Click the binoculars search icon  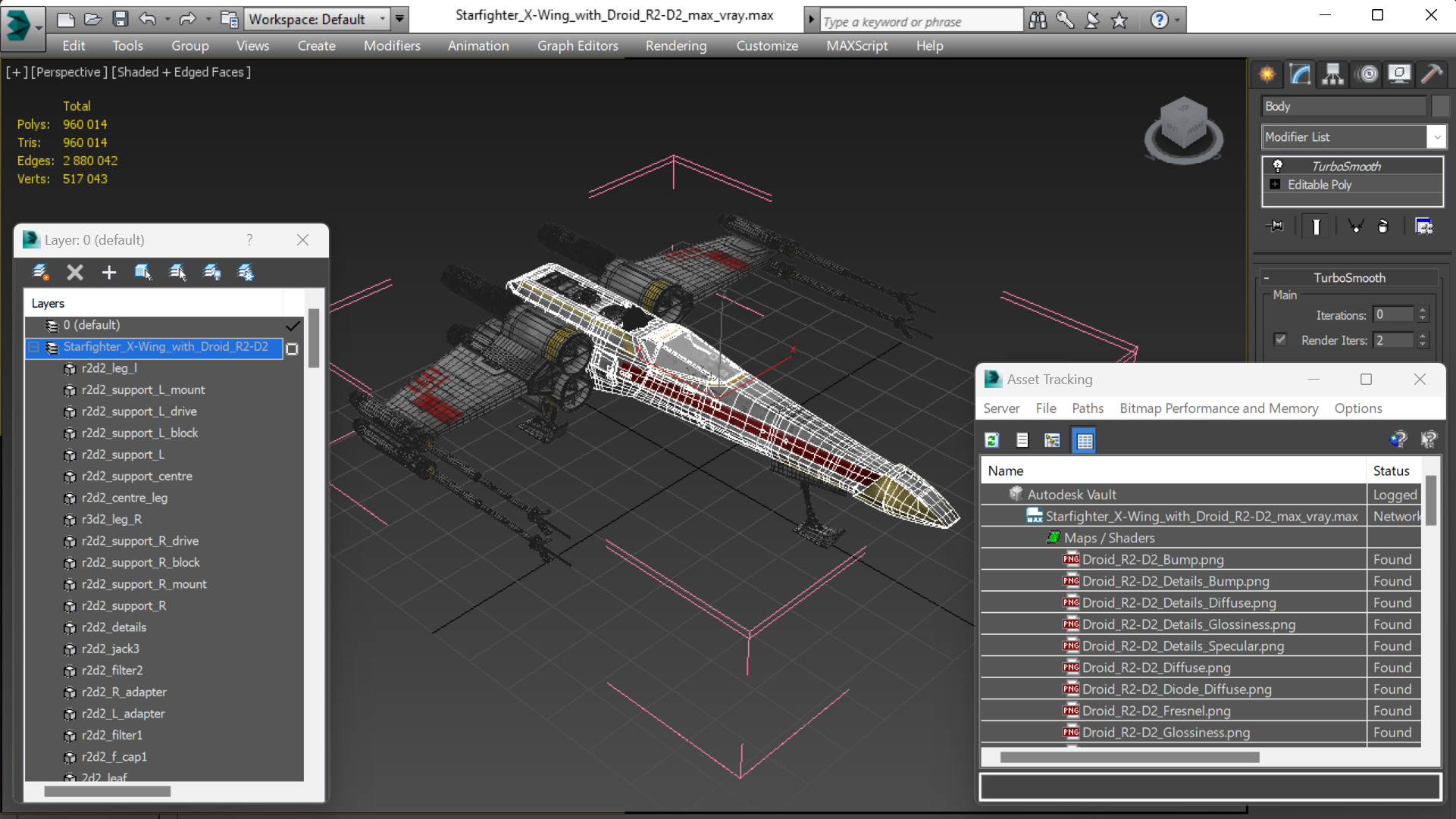tap(1038, 20)
